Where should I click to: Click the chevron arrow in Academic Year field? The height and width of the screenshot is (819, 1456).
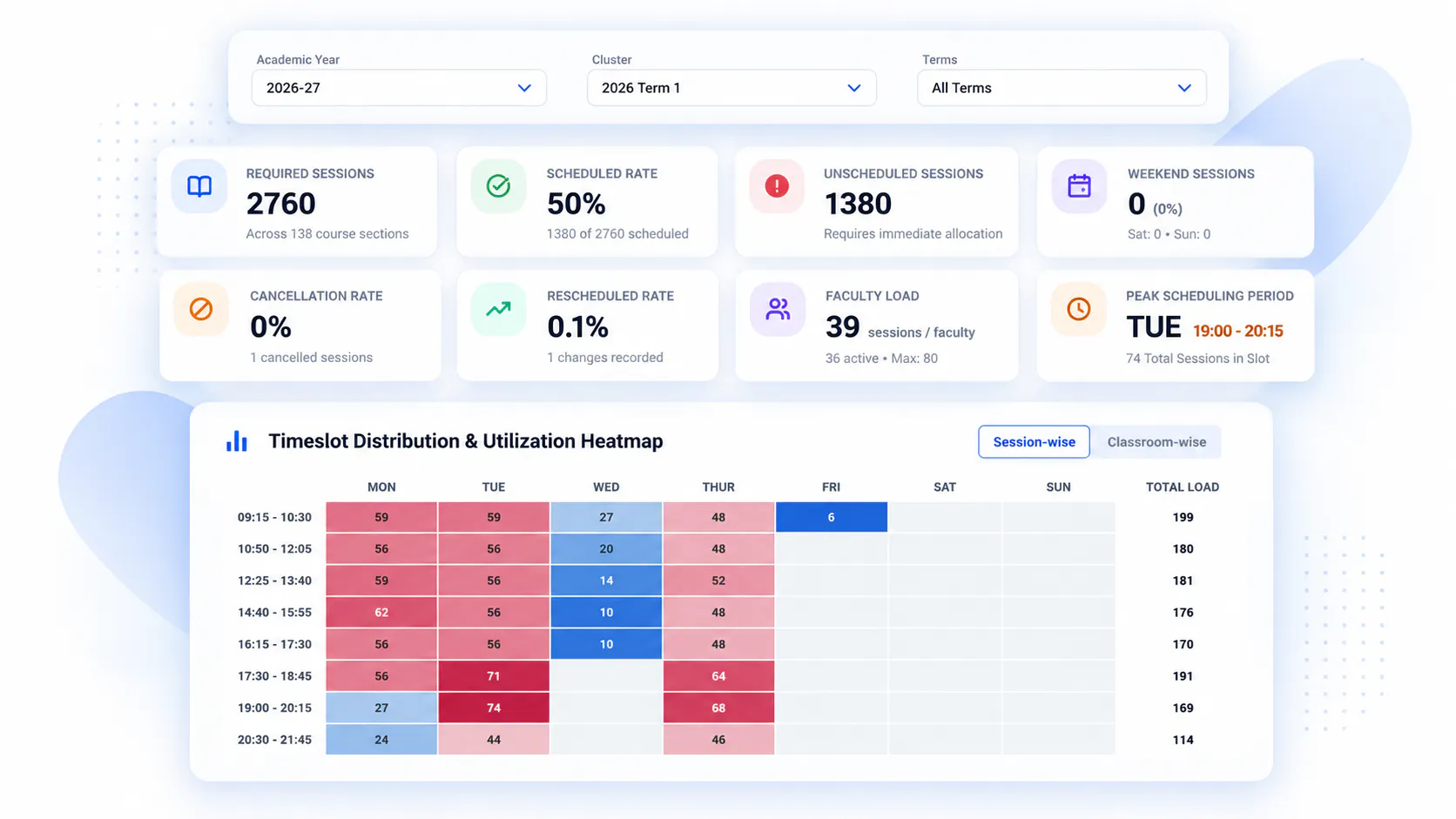524,88
